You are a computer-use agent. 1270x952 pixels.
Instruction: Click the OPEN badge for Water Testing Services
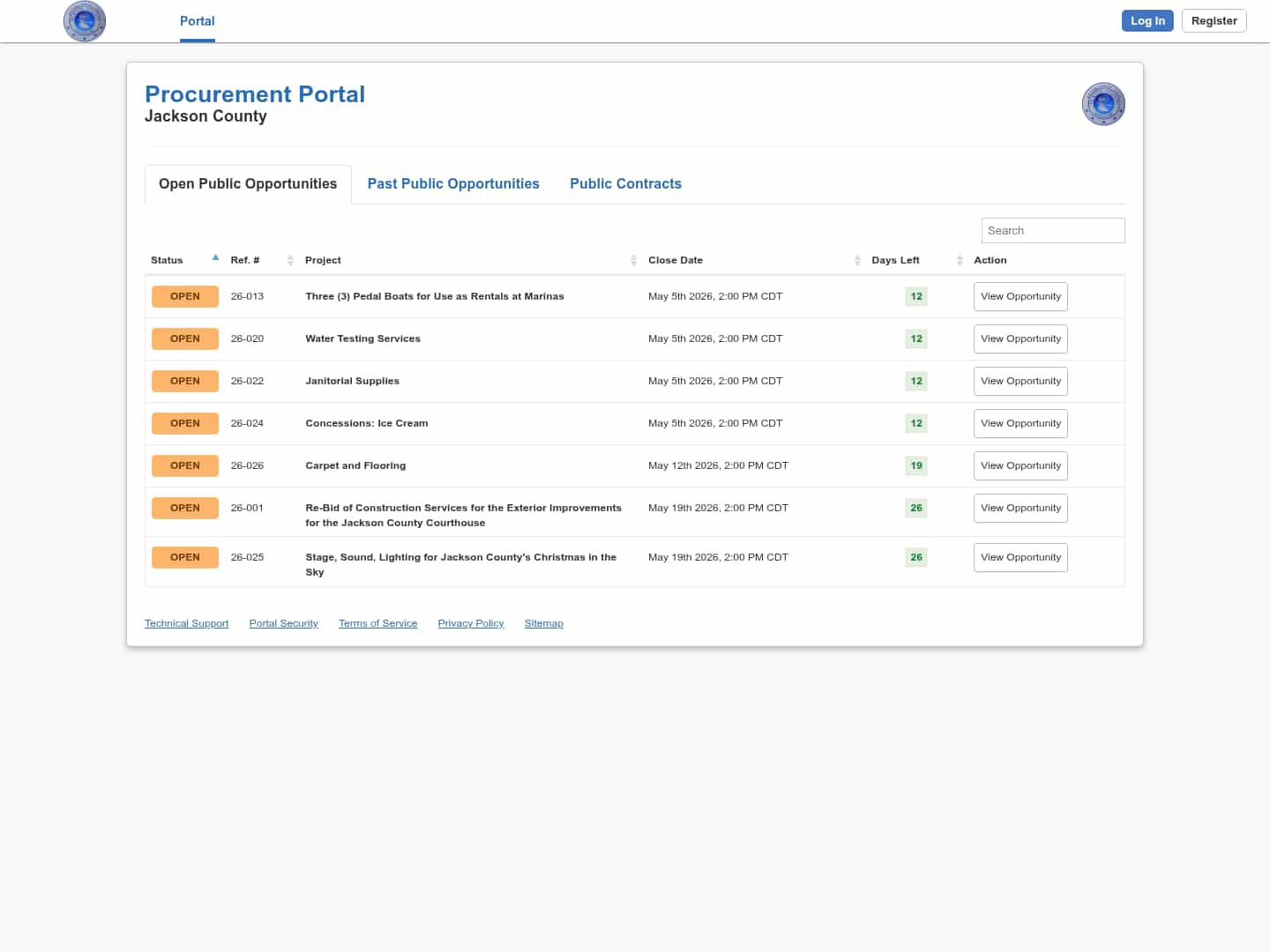pyautogui.click(x=185, y=338)
